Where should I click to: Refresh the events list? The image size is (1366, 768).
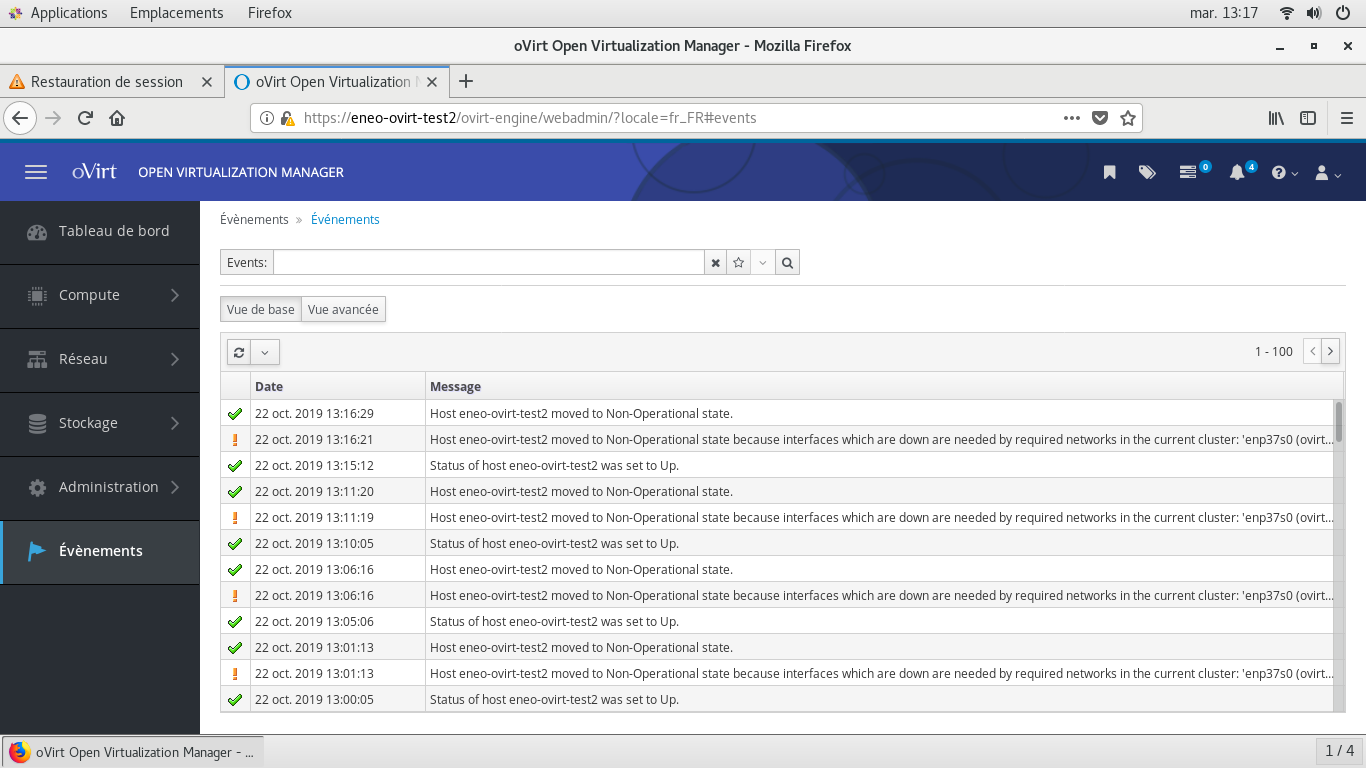239,352
